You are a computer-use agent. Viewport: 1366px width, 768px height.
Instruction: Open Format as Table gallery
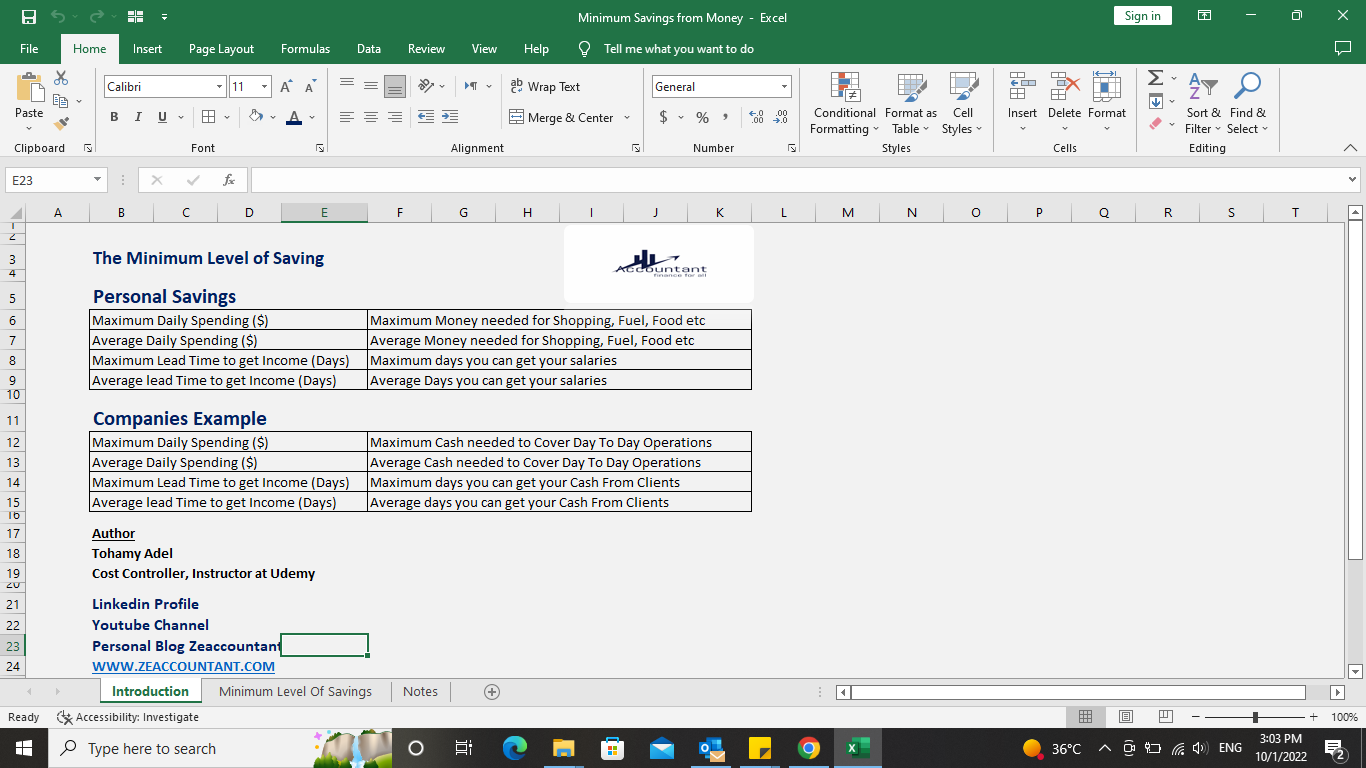click(x=911, y=103)
